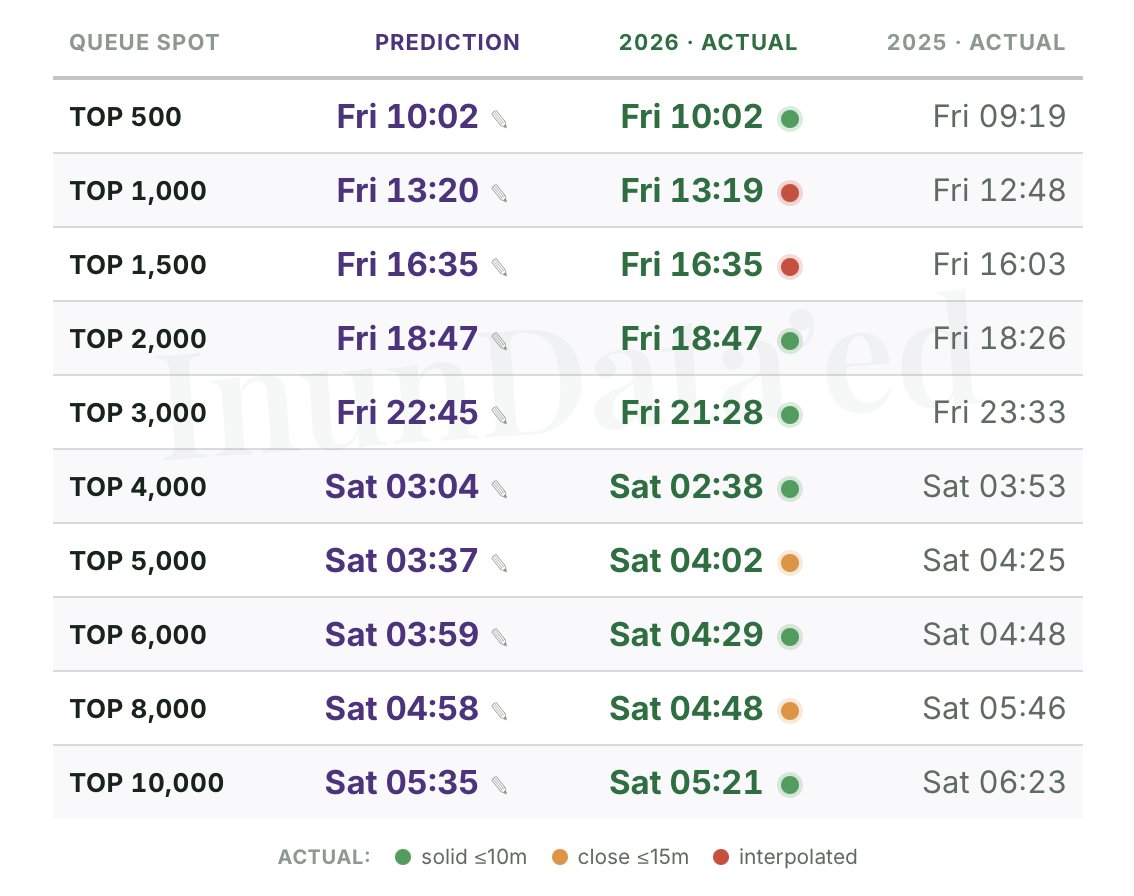
Task: Edit the TOP 6,000 prediction pencil icon
Action: point(499,637)
